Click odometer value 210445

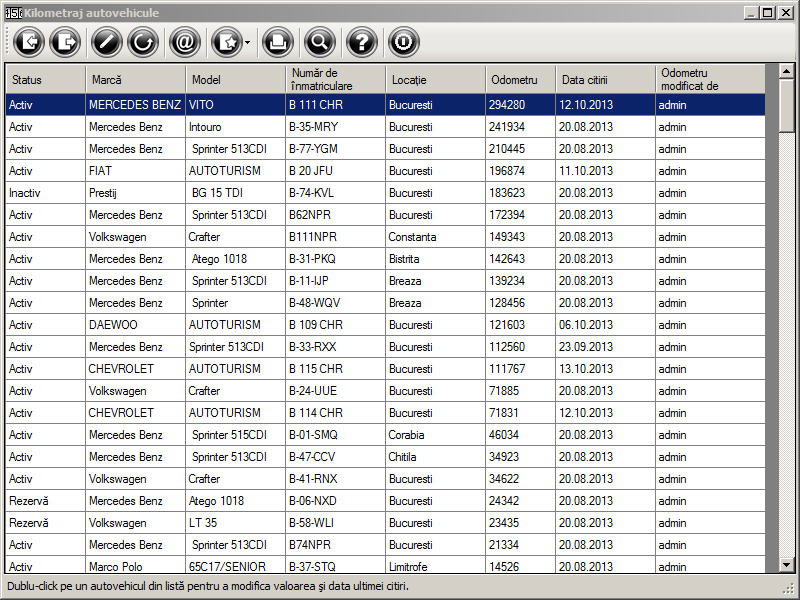pyautogui.click(x=520, y=149)
